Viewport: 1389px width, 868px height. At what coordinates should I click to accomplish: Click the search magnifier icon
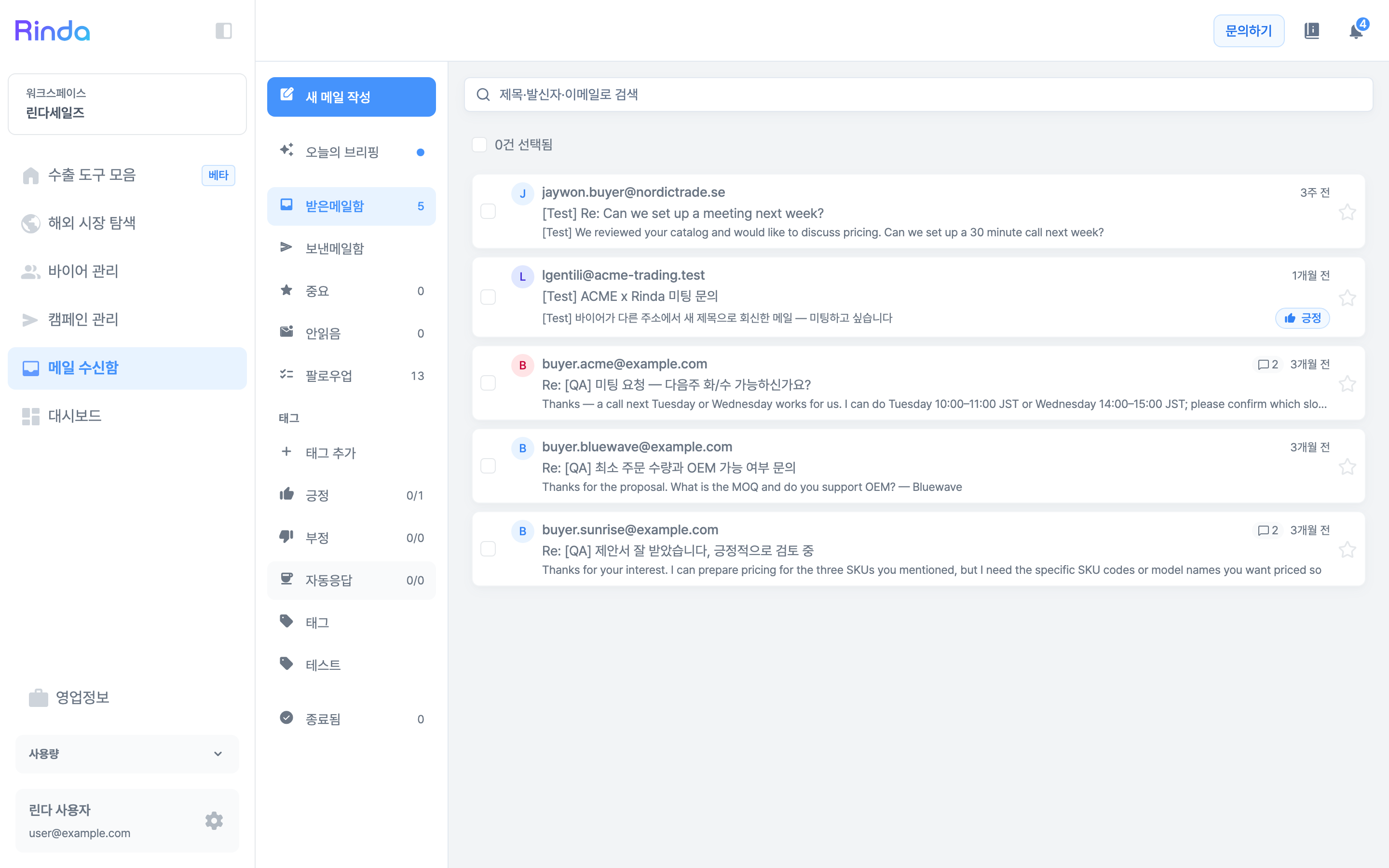coord(483,95)
